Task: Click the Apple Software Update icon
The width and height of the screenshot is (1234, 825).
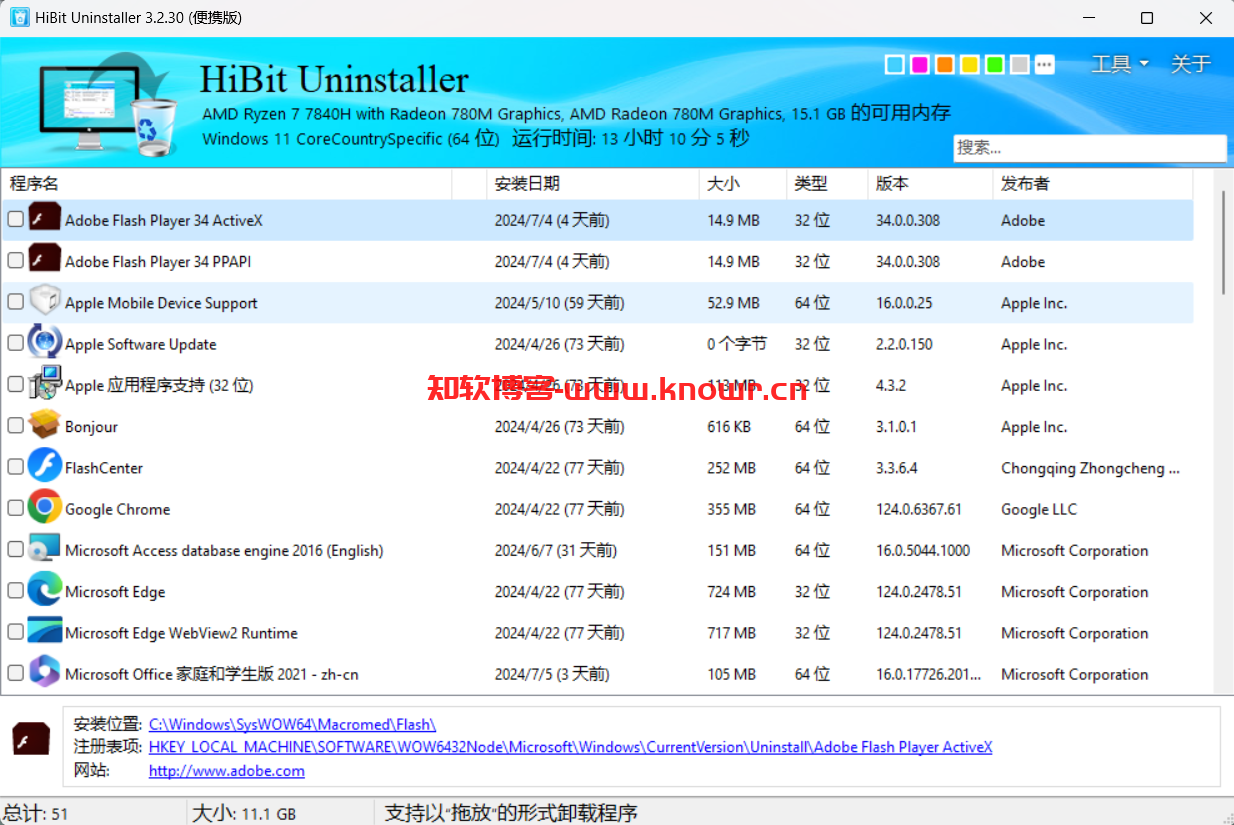Action: [45, 343]
